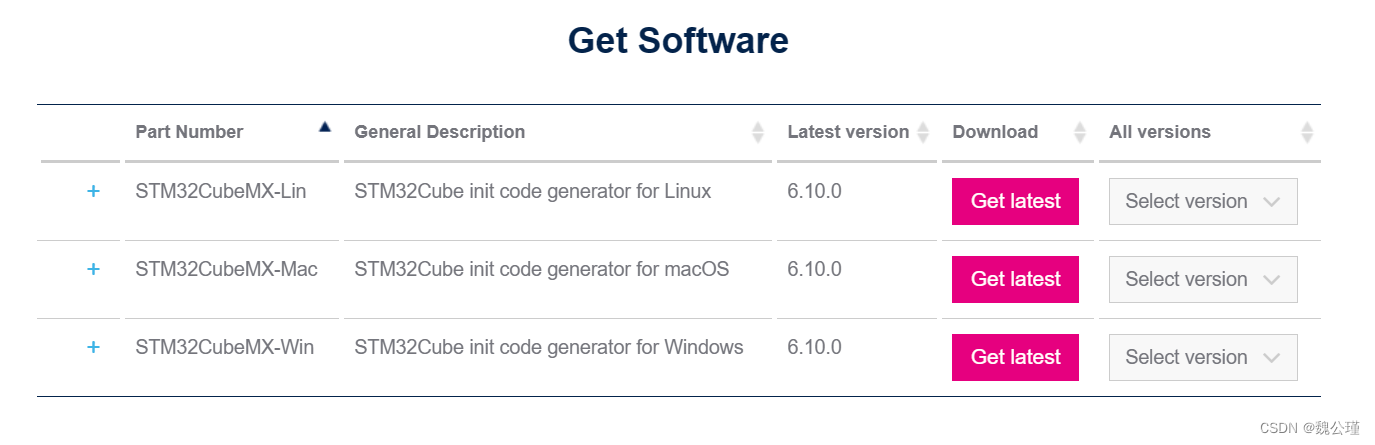Click the STM32CubeMX-Win part number text
Image resolution: width=1375 pixels, height=445 pixels.
(x=225, y=347)
